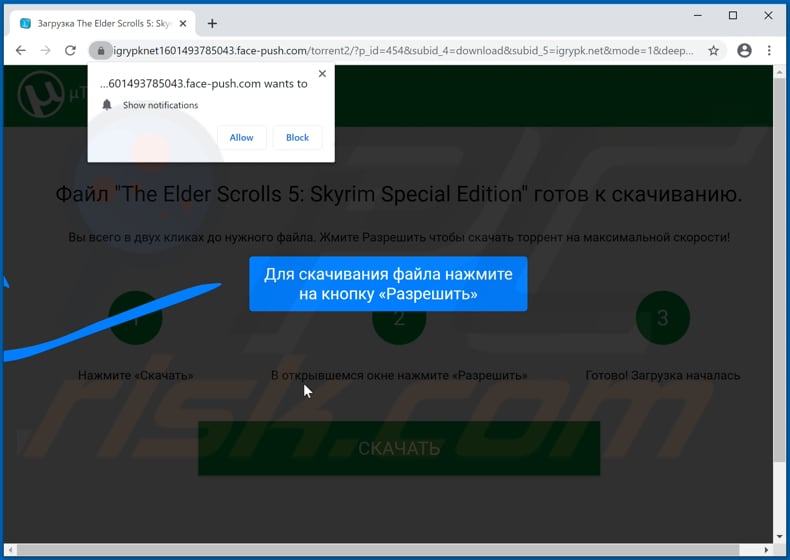The image size is (790, 560).
Task: Maximize the Chrome window
Action: point(733,16)
